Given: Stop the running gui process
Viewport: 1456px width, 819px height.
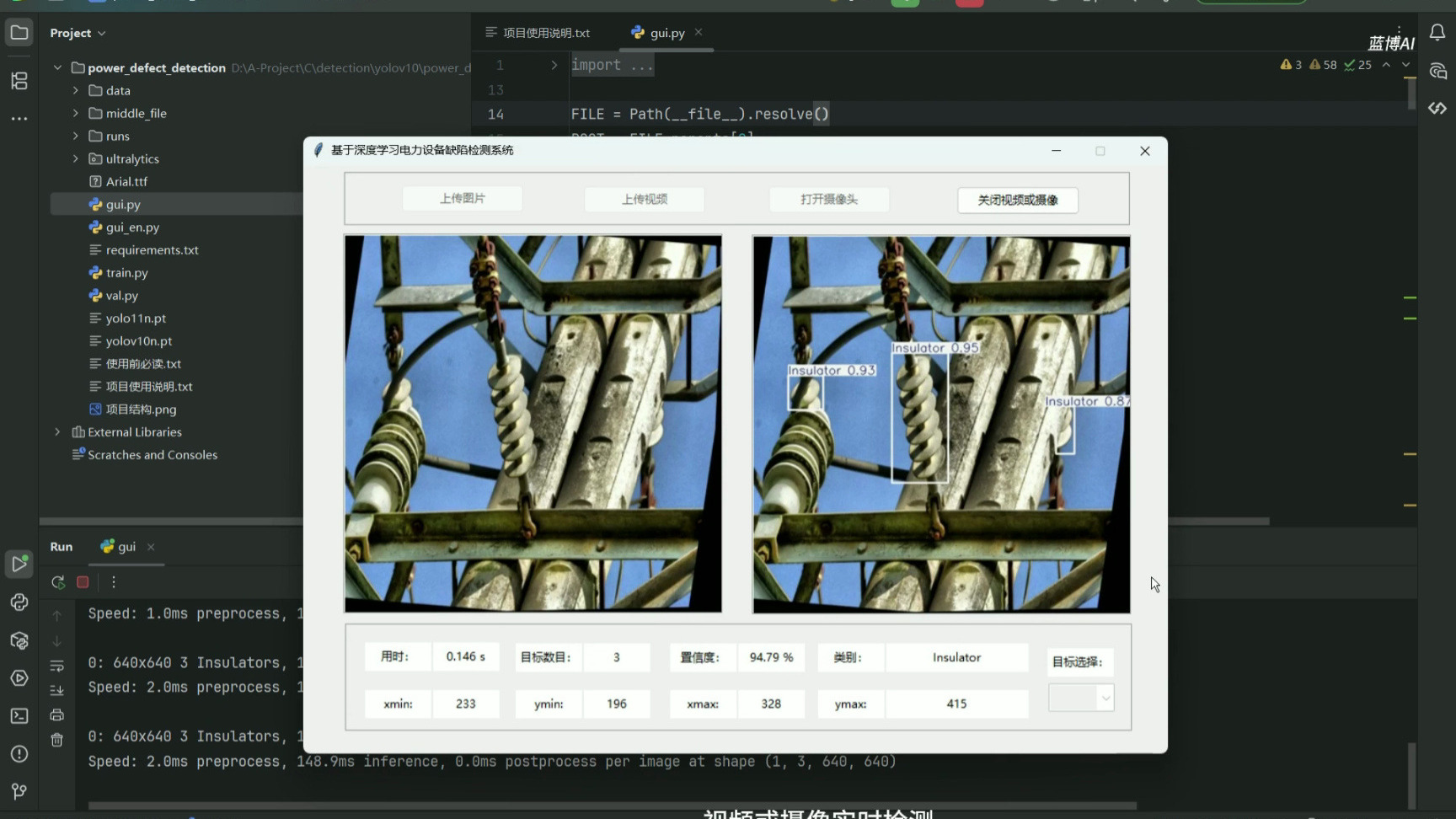Looking at the screenshot, I should click(x=83, y=582).
